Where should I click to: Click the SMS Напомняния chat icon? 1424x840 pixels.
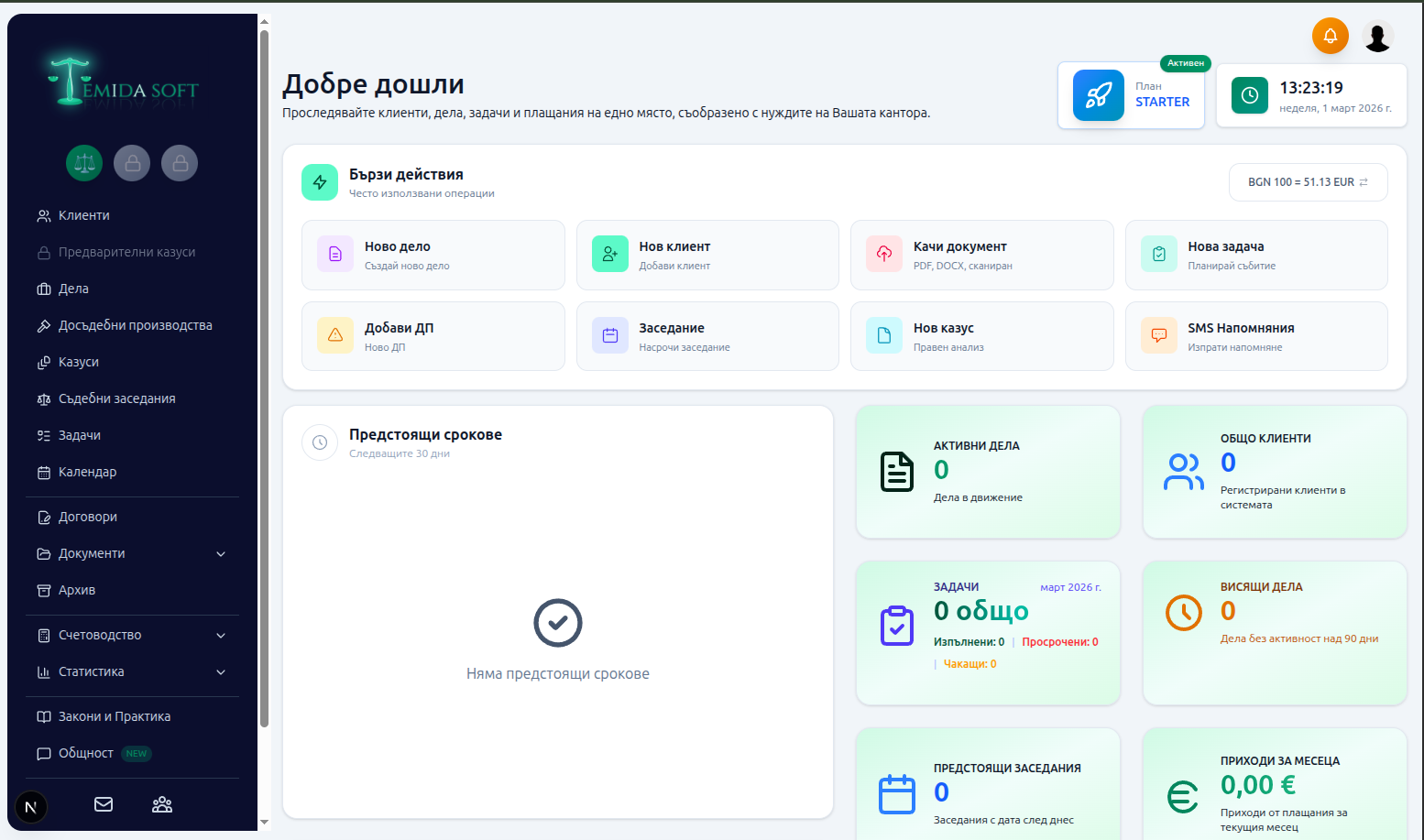pyautogui.click(x=1159, y=335)
